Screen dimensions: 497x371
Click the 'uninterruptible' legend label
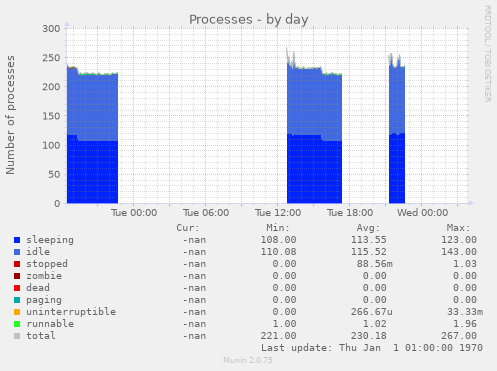click(71, 312)
